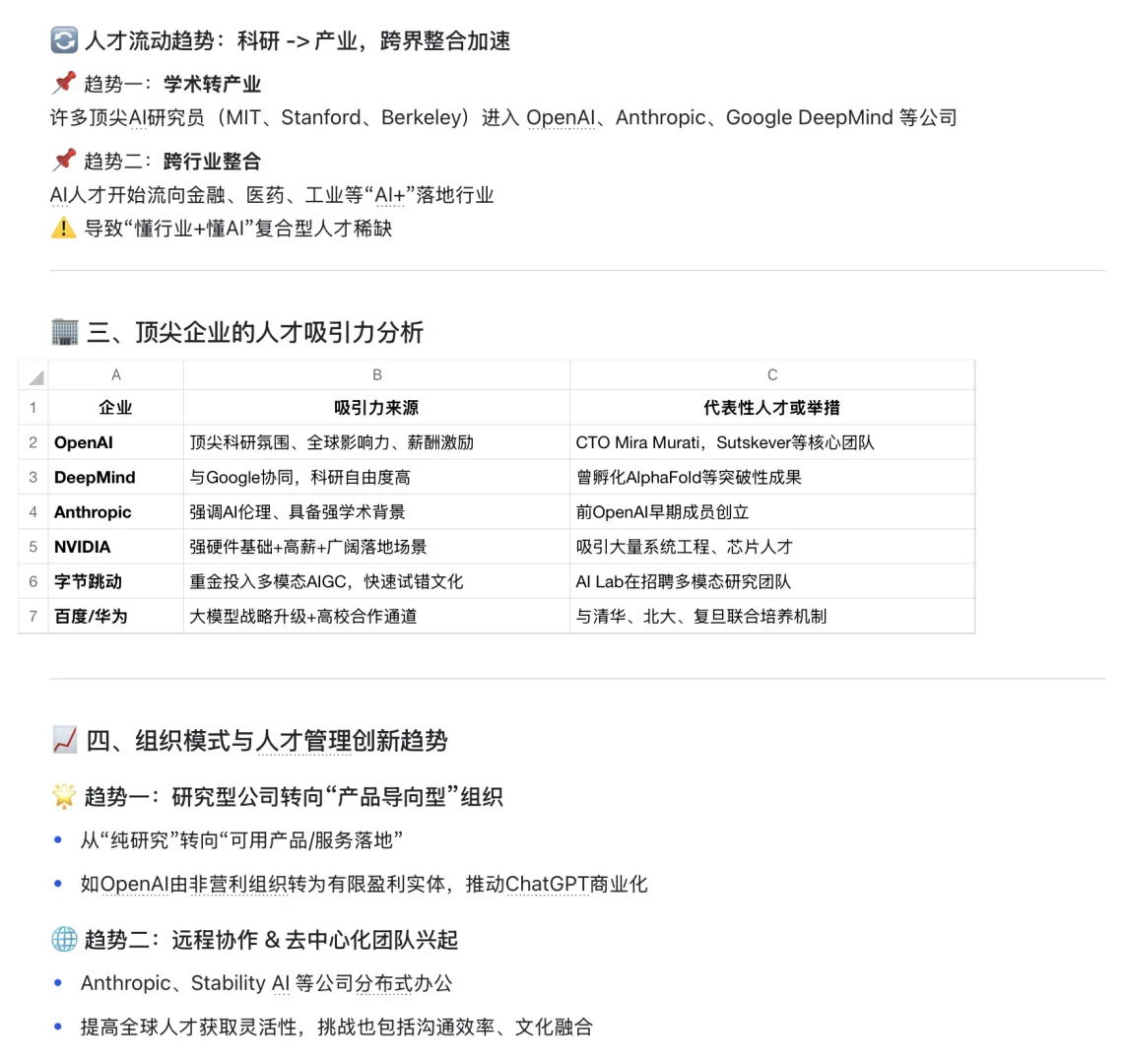Click the chart emoji beside 四、组织模式 heading

[x=65, y=740]
